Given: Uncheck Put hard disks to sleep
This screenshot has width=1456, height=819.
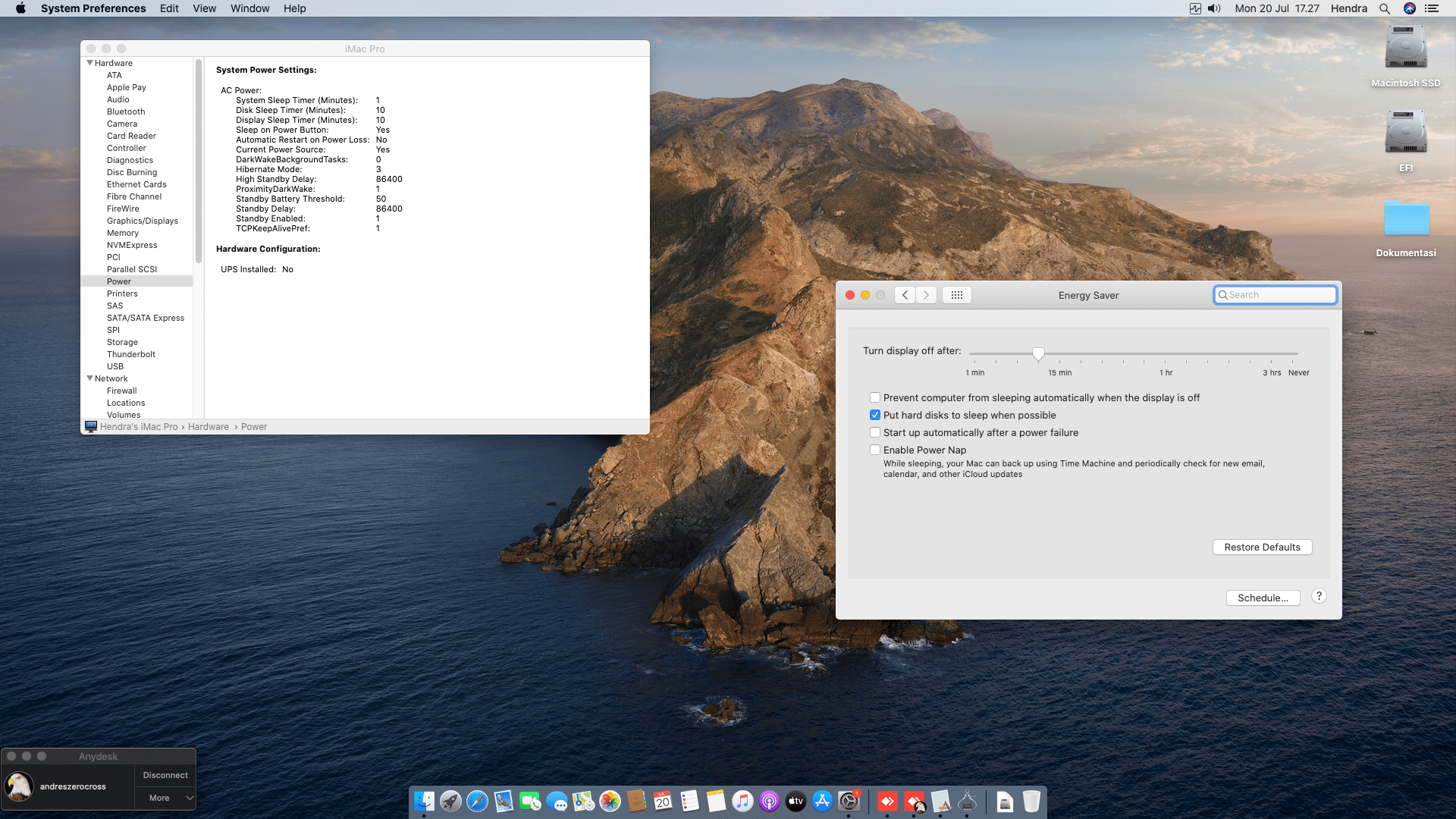Looking at the screenshot, I should point(875,415).
